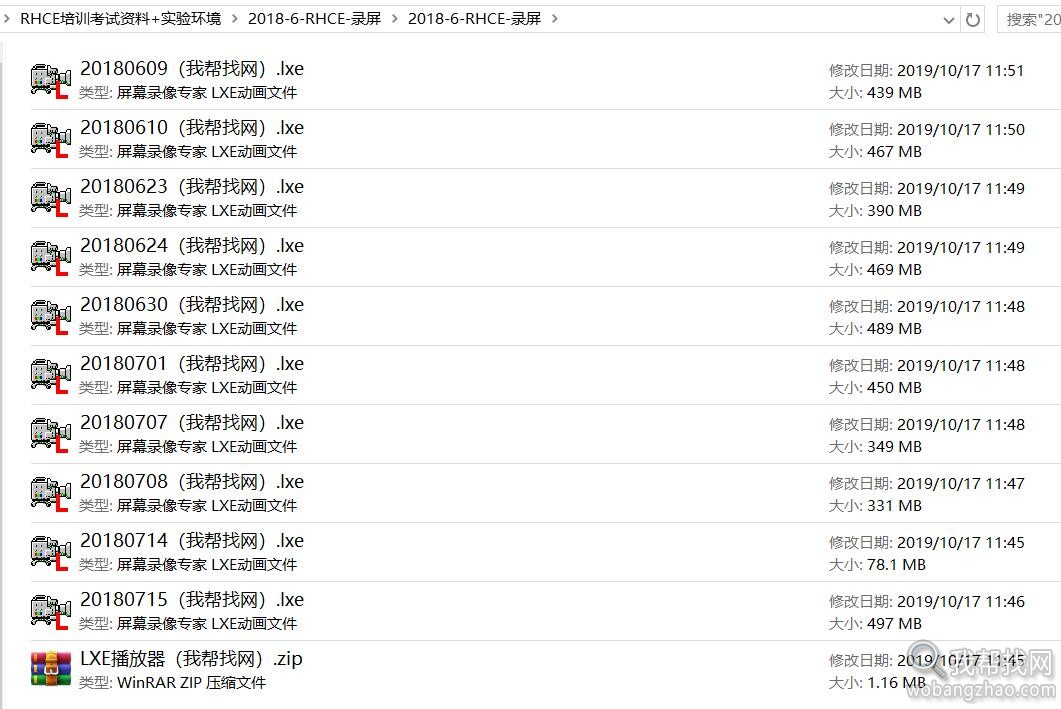Select the WinRAR ZIP archive icon
Screen dimensions: 1061x709
[51, 669]
